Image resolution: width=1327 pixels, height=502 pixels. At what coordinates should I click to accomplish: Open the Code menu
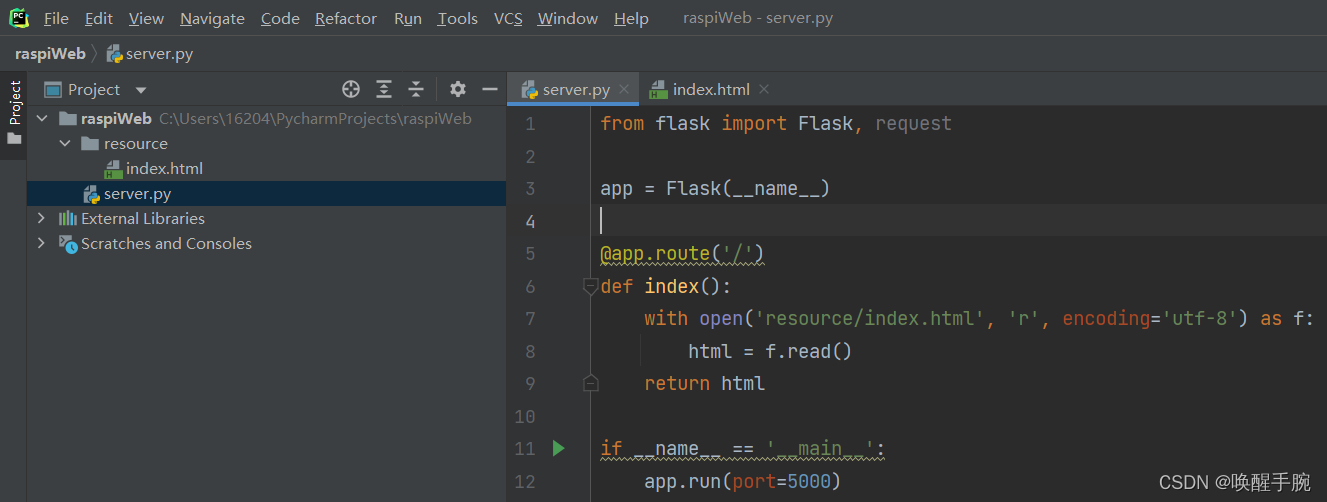coord(280,19)
